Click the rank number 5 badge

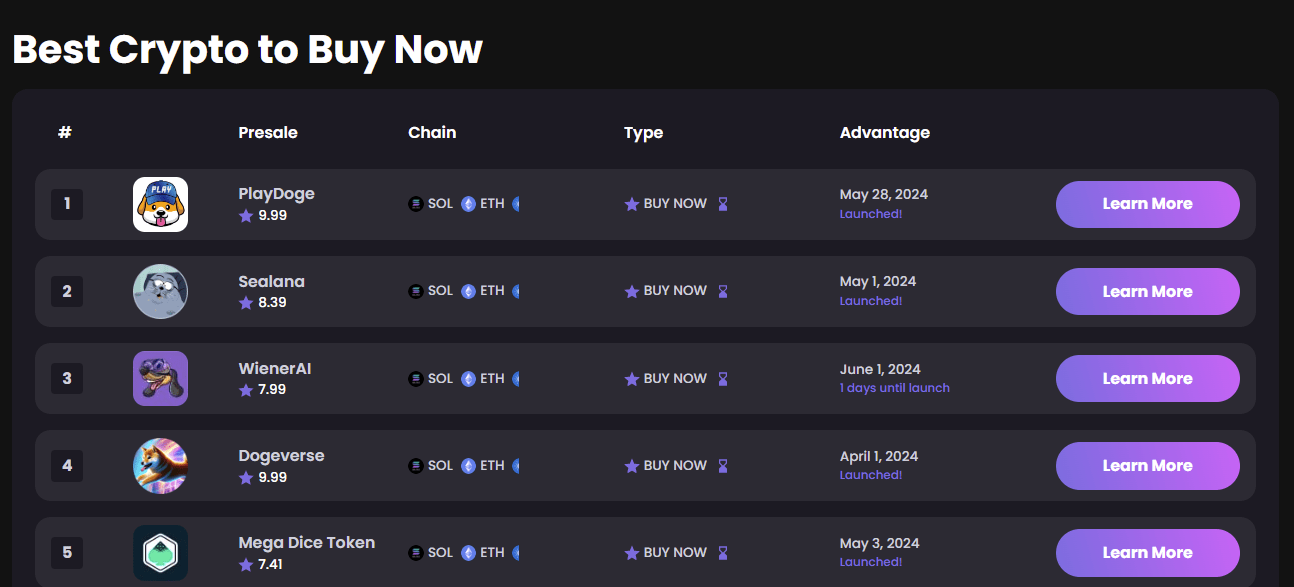(x=67, y=553)
